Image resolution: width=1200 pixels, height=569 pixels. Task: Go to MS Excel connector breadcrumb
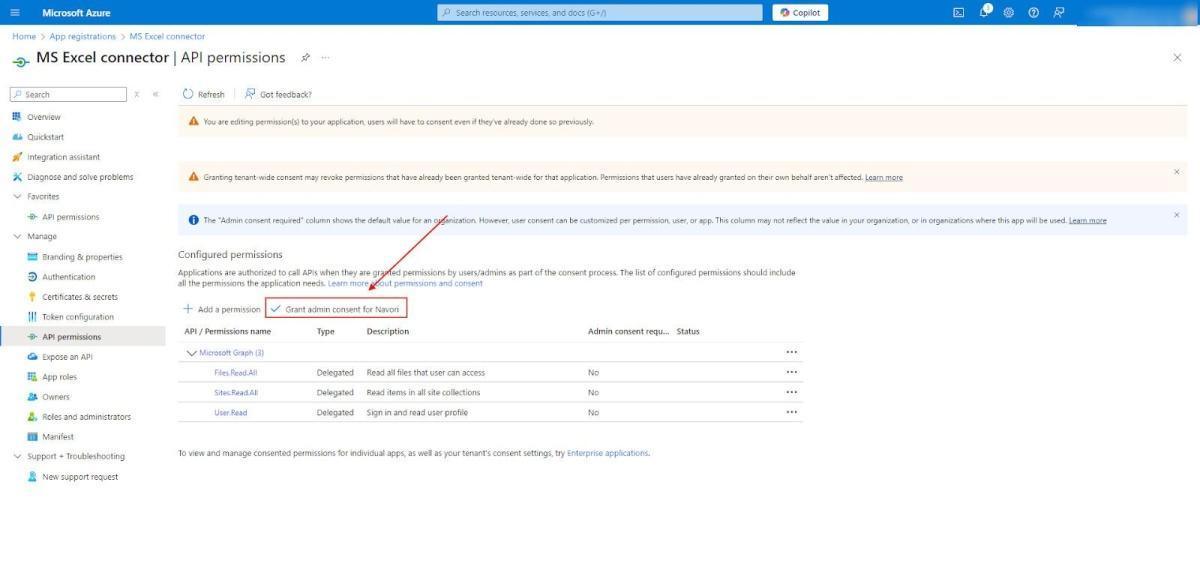[167, 36]
